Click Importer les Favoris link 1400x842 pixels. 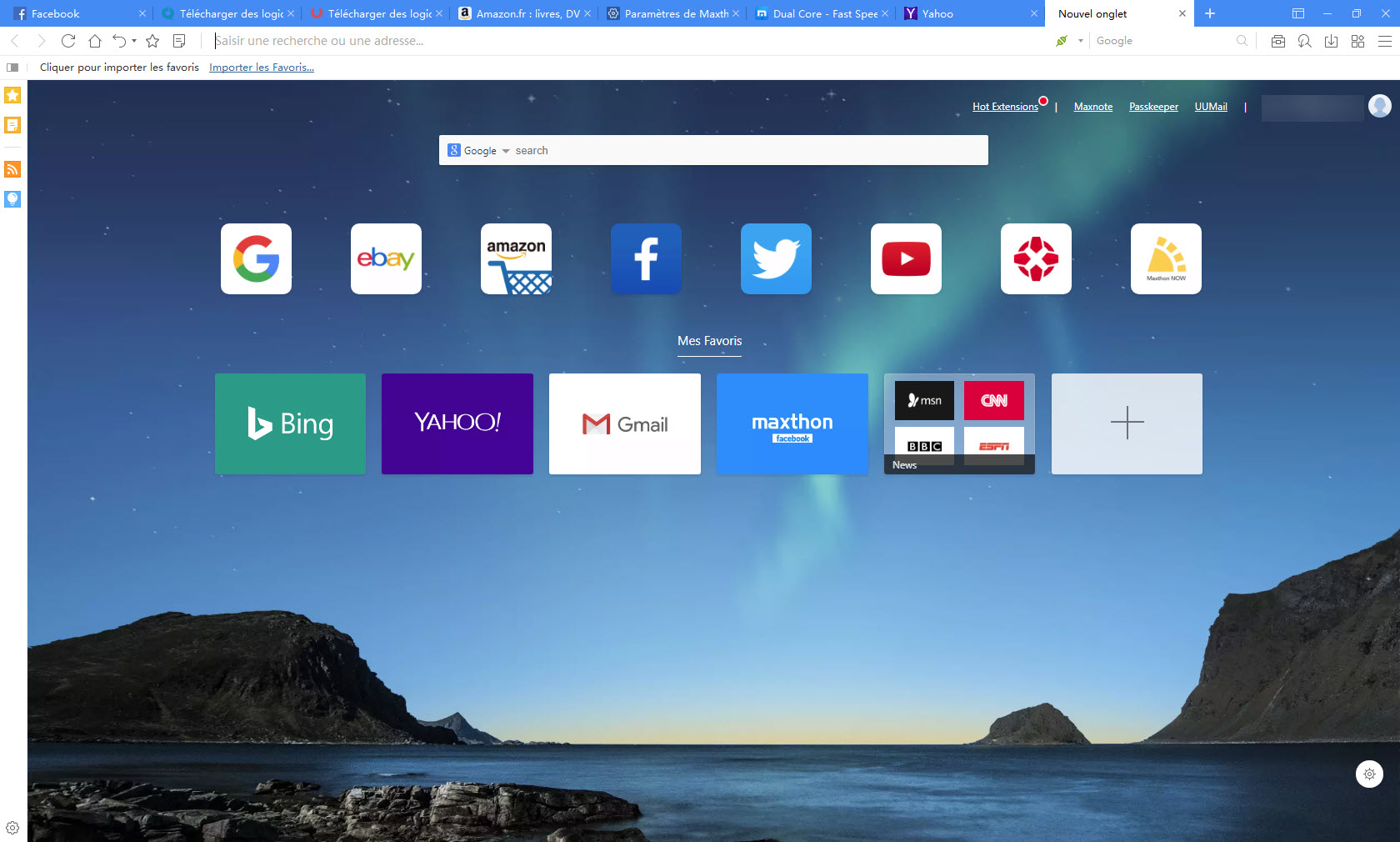(262, 68)
